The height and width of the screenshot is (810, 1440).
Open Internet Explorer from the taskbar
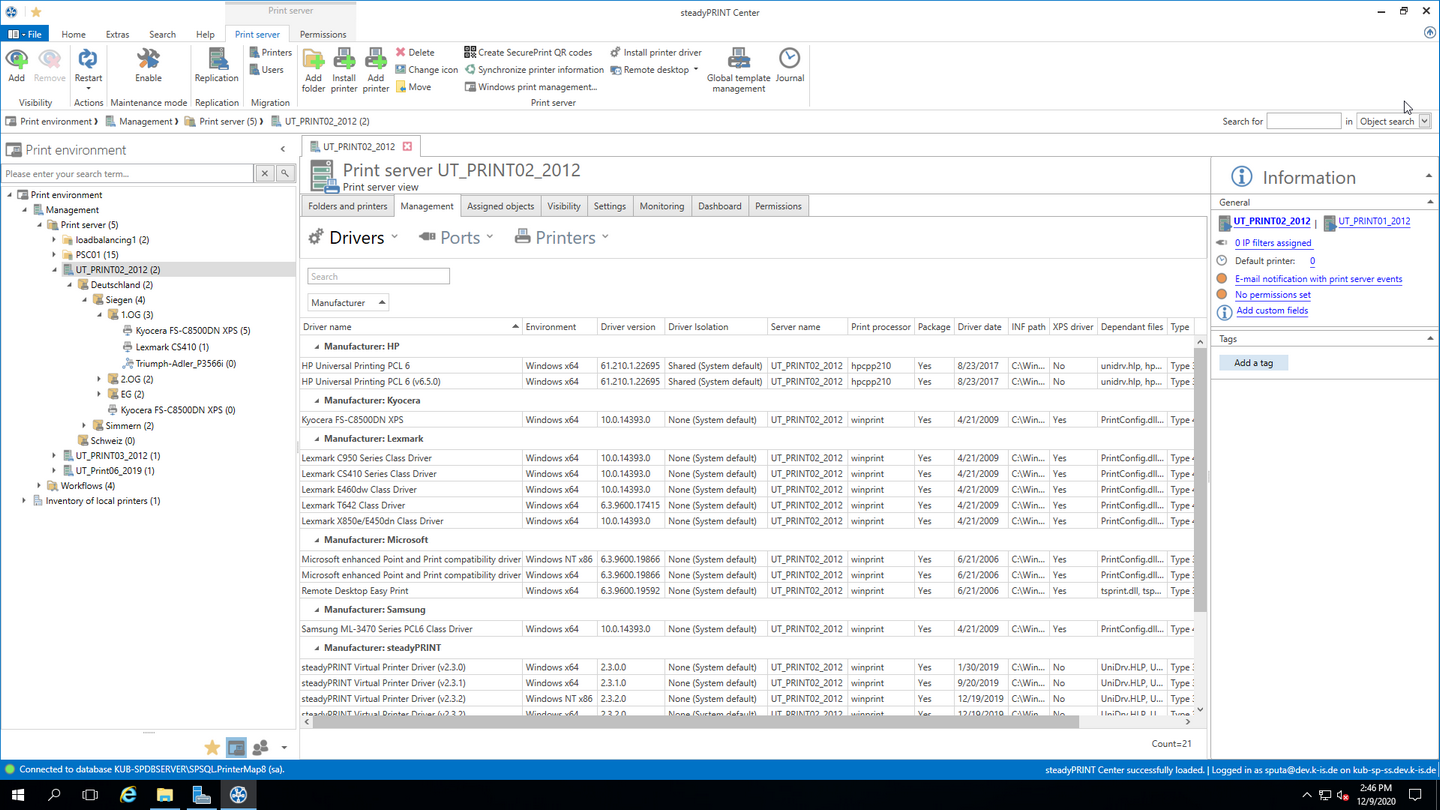pyautogui.click(x=128, y=795)
